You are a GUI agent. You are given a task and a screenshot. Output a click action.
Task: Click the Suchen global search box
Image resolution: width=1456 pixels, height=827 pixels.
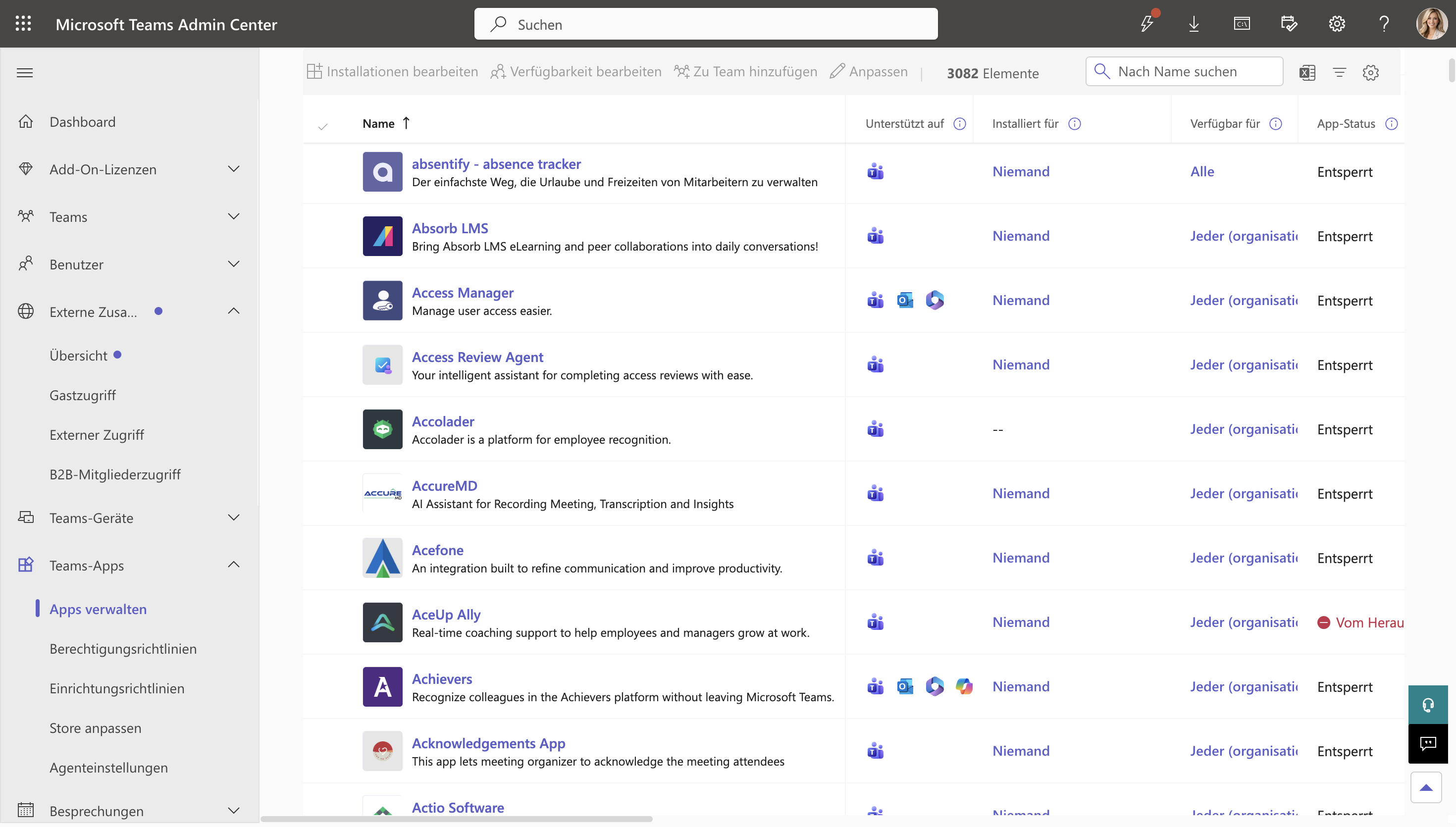[x=706, y=24]
